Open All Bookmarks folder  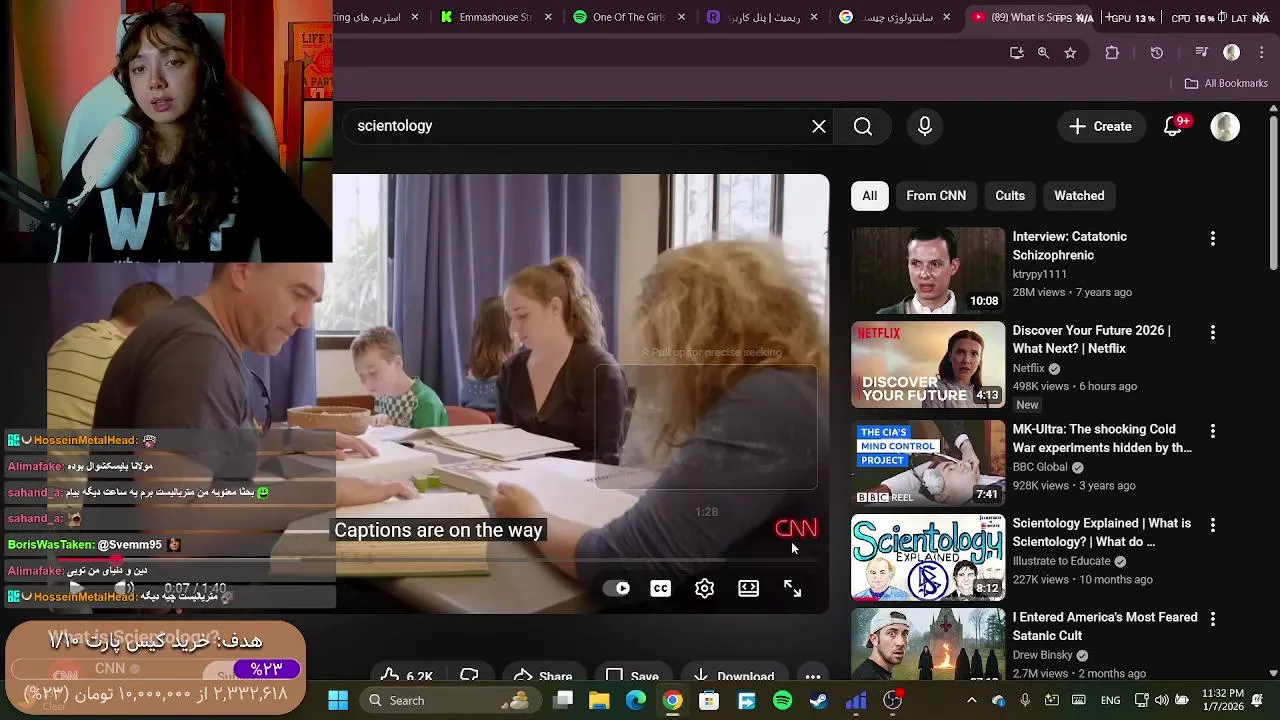(x=1226, y=84)
